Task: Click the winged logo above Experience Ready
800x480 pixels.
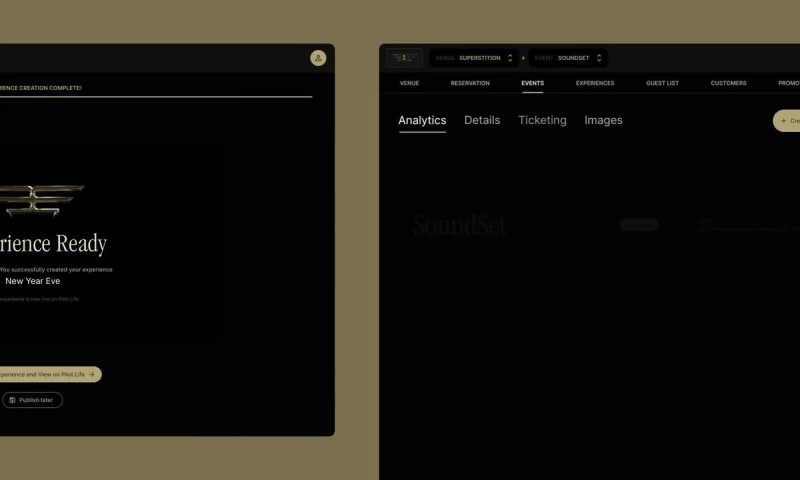Action: (x=41, y=200)
